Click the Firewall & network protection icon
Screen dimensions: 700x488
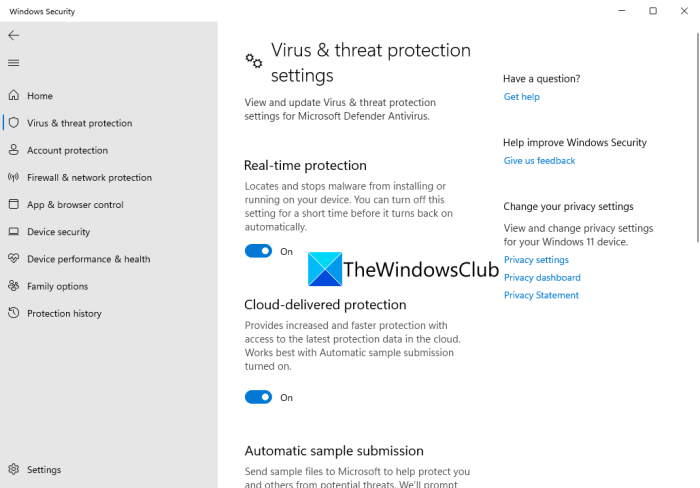pos(13,177)
